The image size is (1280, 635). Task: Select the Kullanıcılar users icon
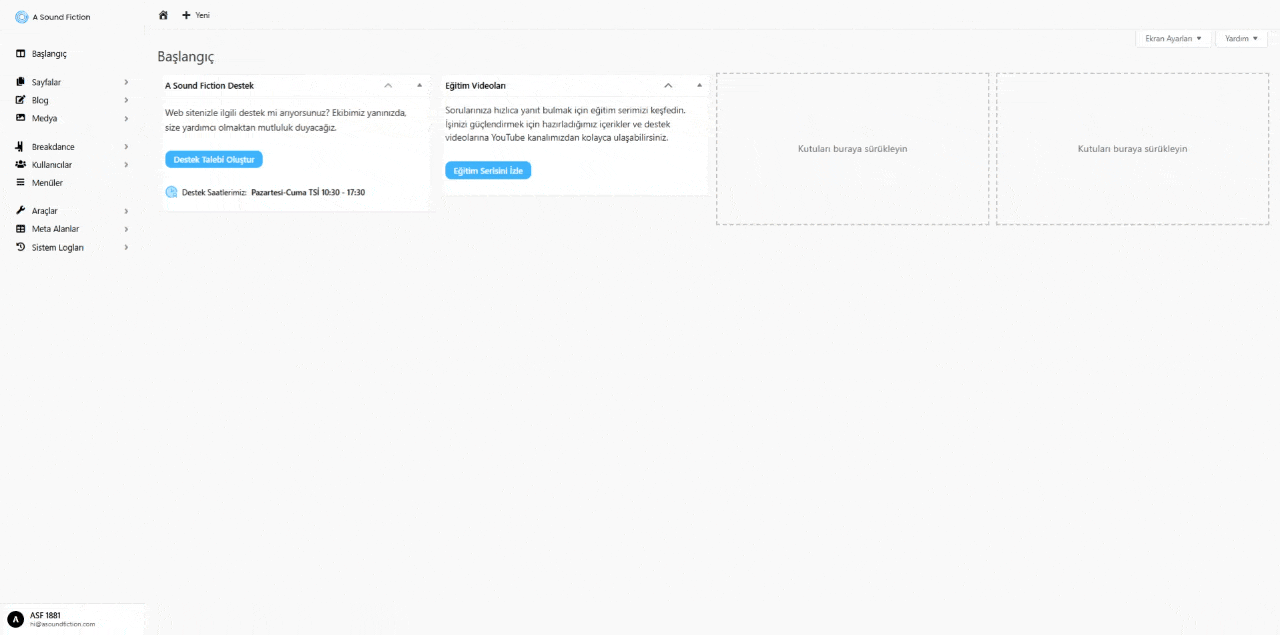click(x=21, y=164)
